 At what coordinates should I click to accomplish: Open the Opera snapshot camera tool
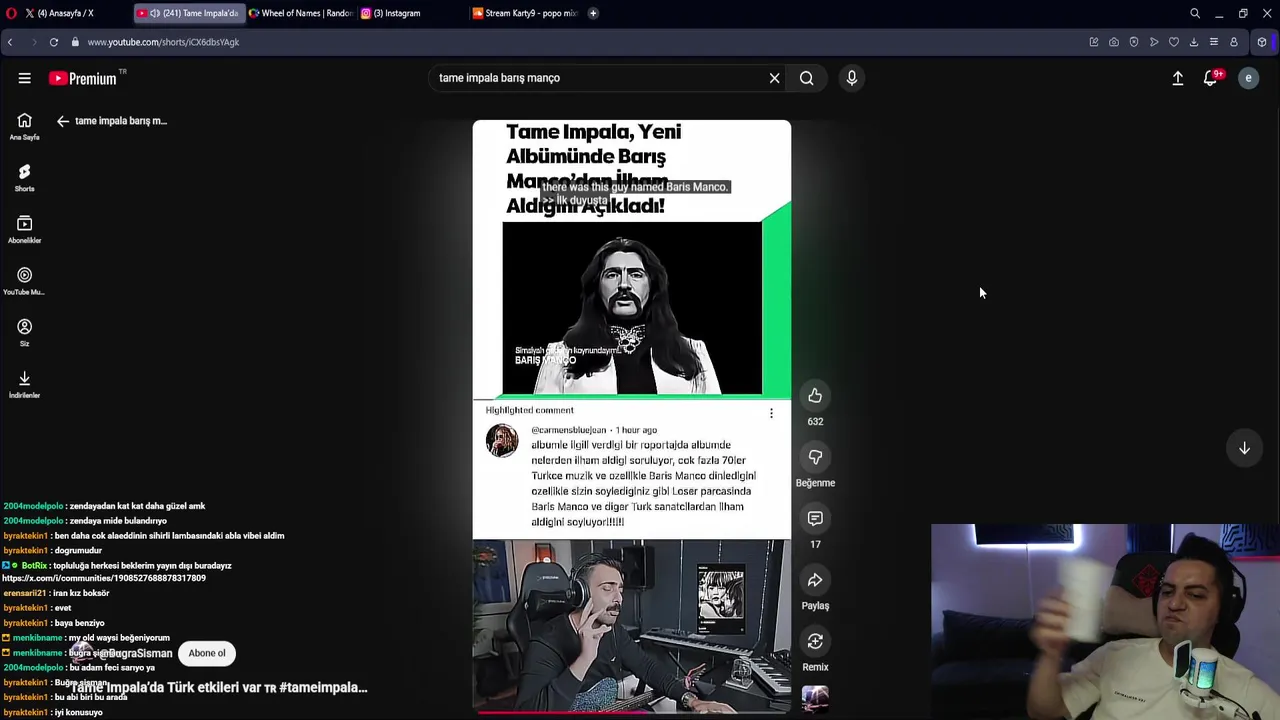pyautogui.click(x=1114, y=42)
